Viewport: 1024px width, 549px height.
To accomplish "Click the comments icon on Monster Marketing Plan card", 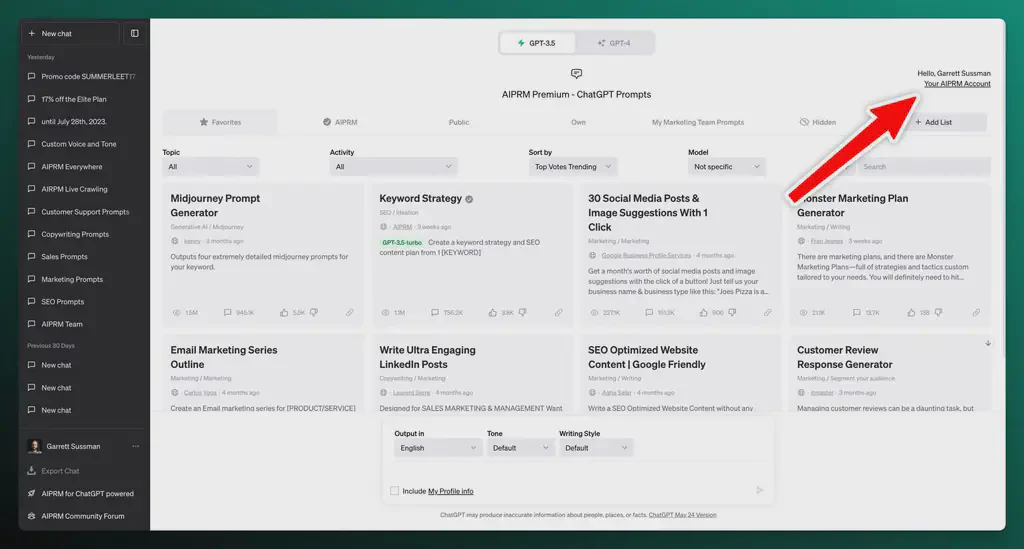I will (x=855, y=313).
